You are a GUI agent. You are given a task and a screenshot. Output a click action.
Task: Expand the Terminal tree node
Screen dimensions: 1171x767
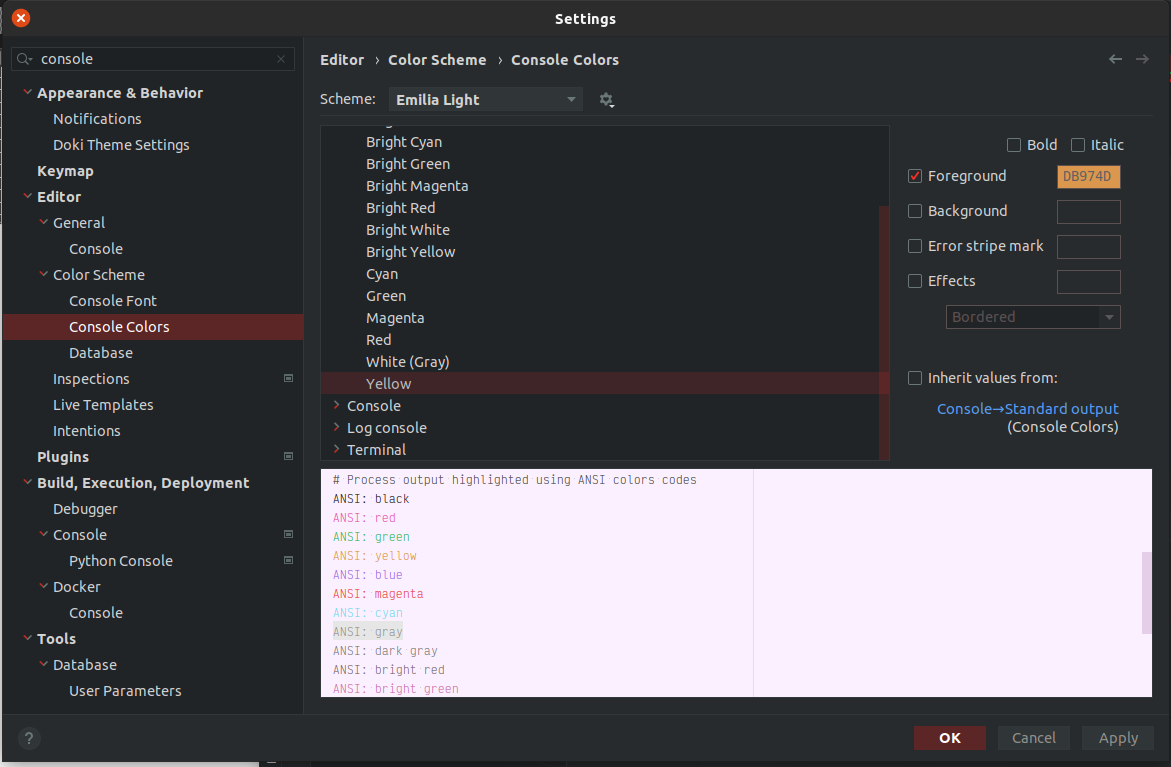[x=338, y=449]
